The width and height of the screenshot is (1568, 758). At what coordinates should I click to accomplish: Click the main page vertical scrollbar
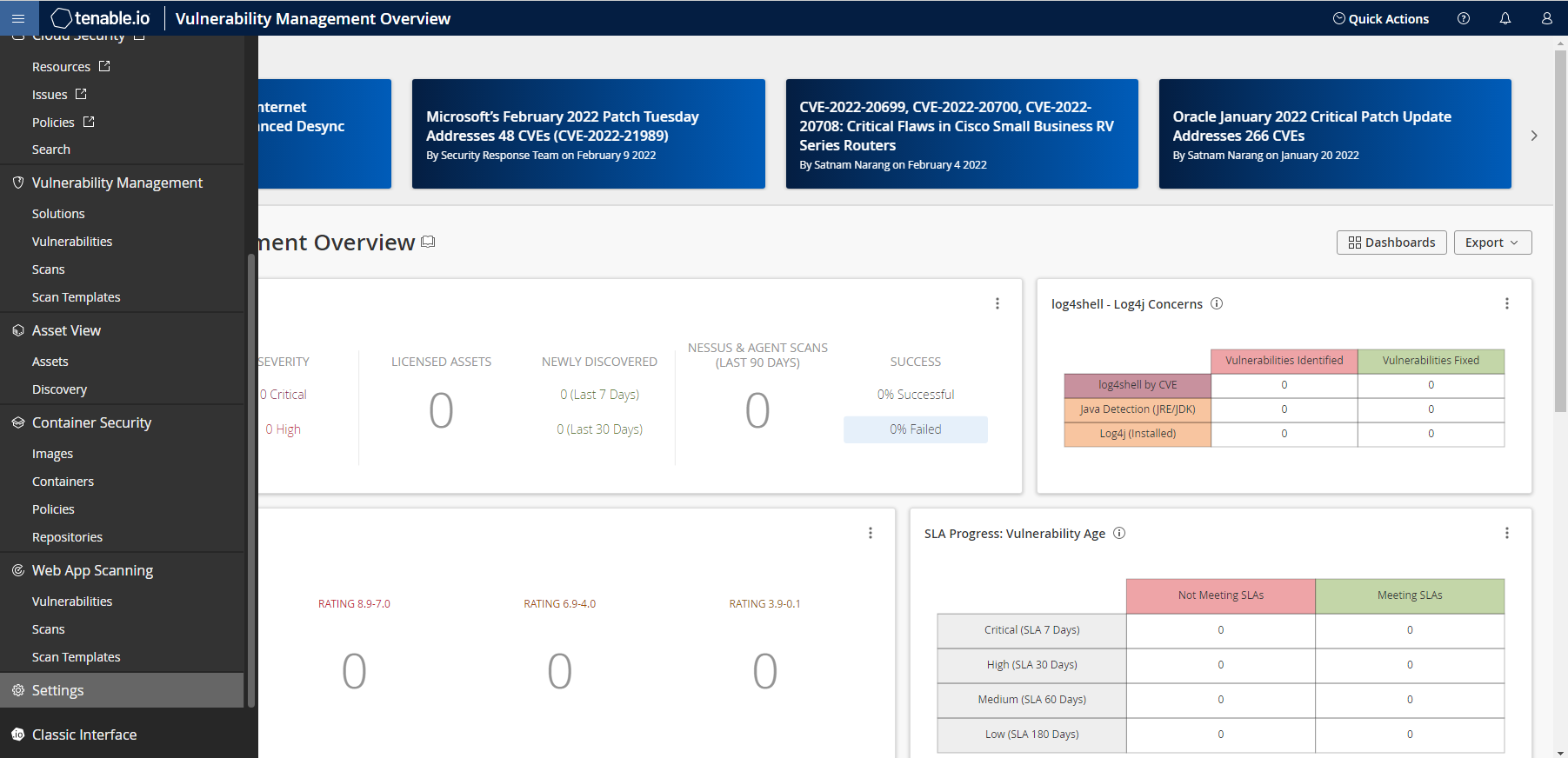tap(1560, 230)
